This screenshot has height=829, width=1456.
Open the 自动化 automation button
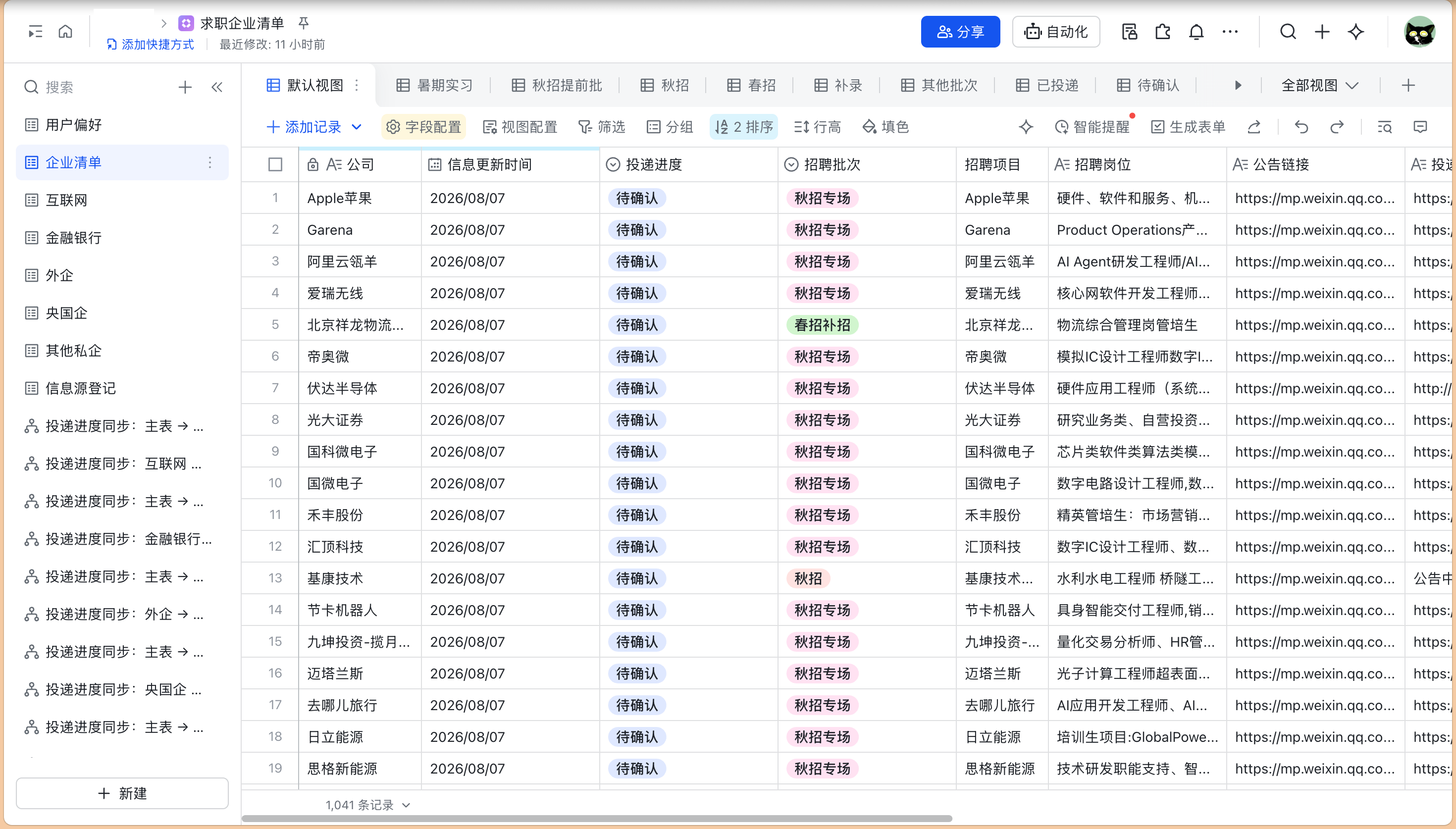click(1056, 32)
